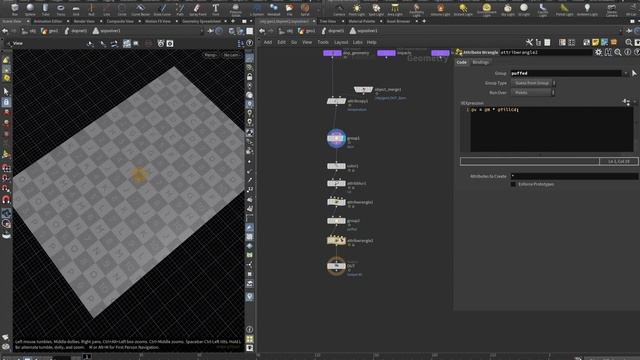Open the Layout menu in network editor
This screenshot has height=360, width=640.
341,42
